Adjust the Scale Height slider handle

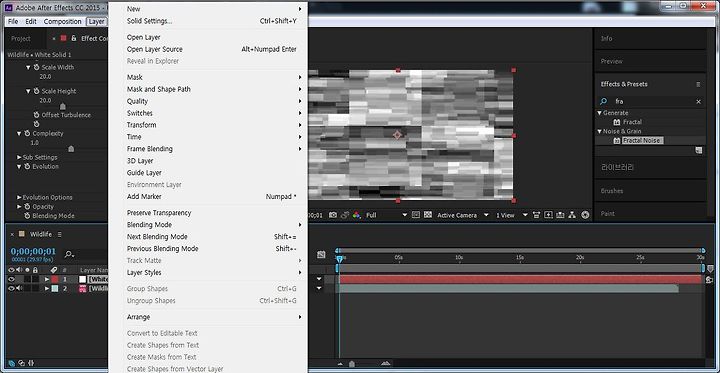tap(63, 107)
